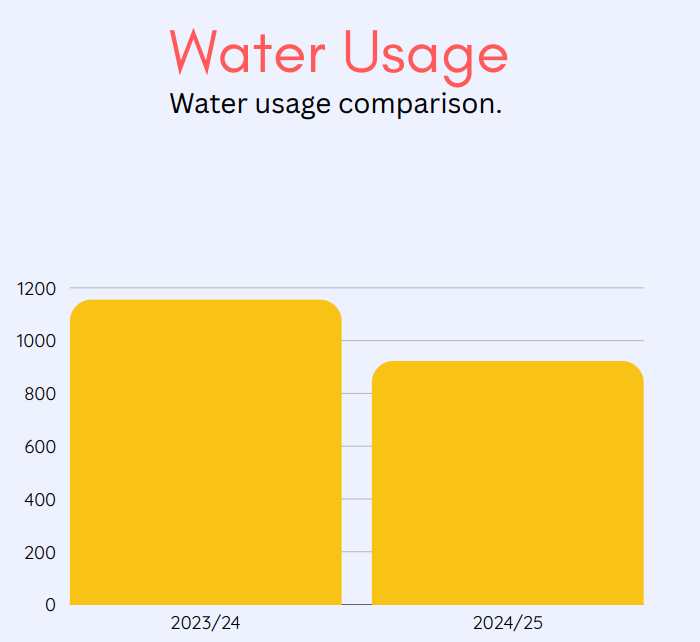Click the 400 gridline segment between the bars

point(356,499)
